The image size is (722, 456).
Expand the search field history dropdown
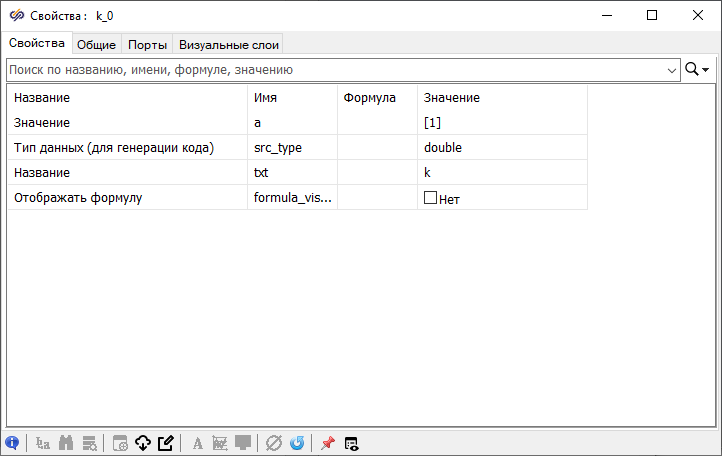pos(672,70)
